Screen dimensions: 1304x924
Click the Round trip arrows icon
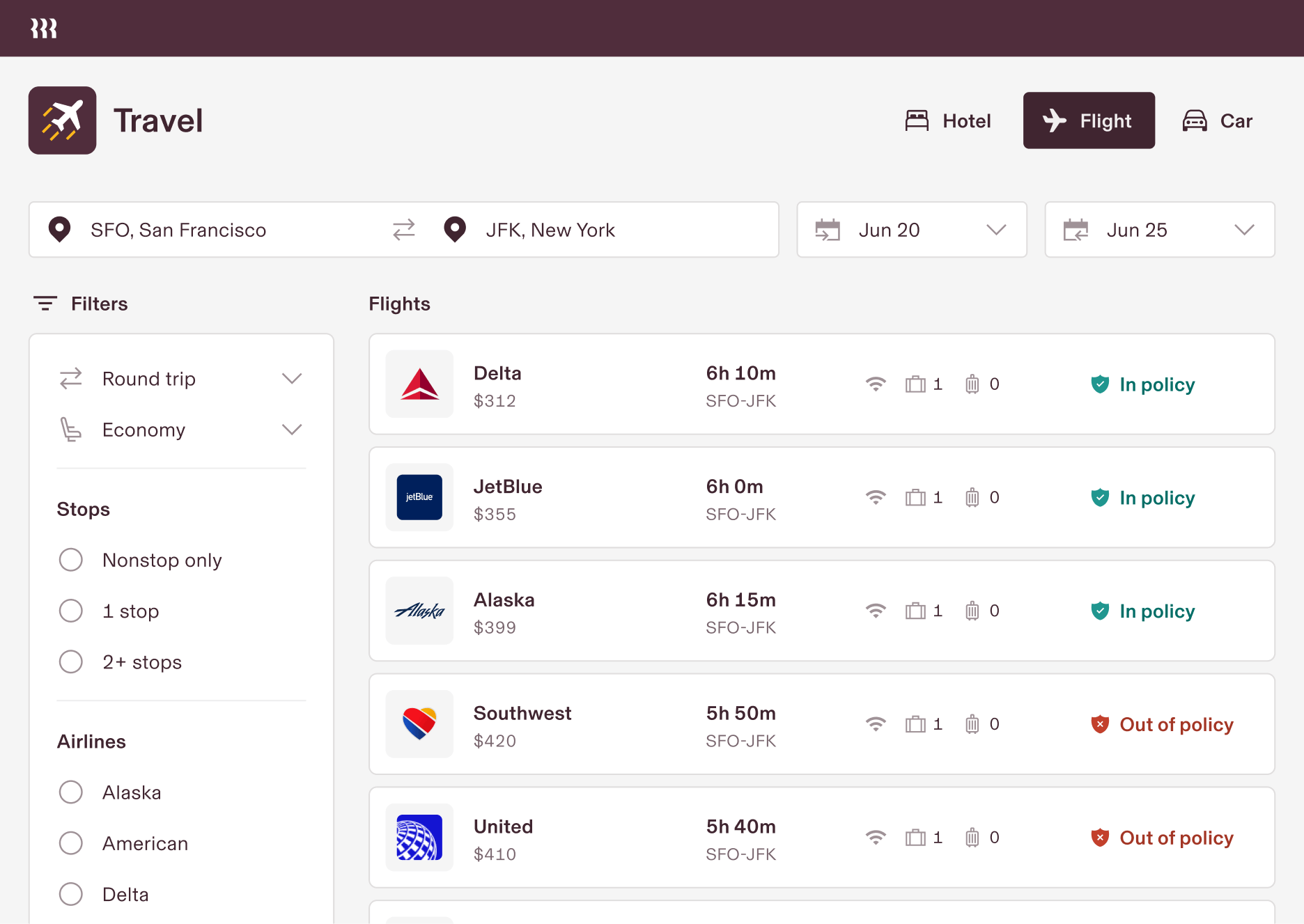(71, 379)
